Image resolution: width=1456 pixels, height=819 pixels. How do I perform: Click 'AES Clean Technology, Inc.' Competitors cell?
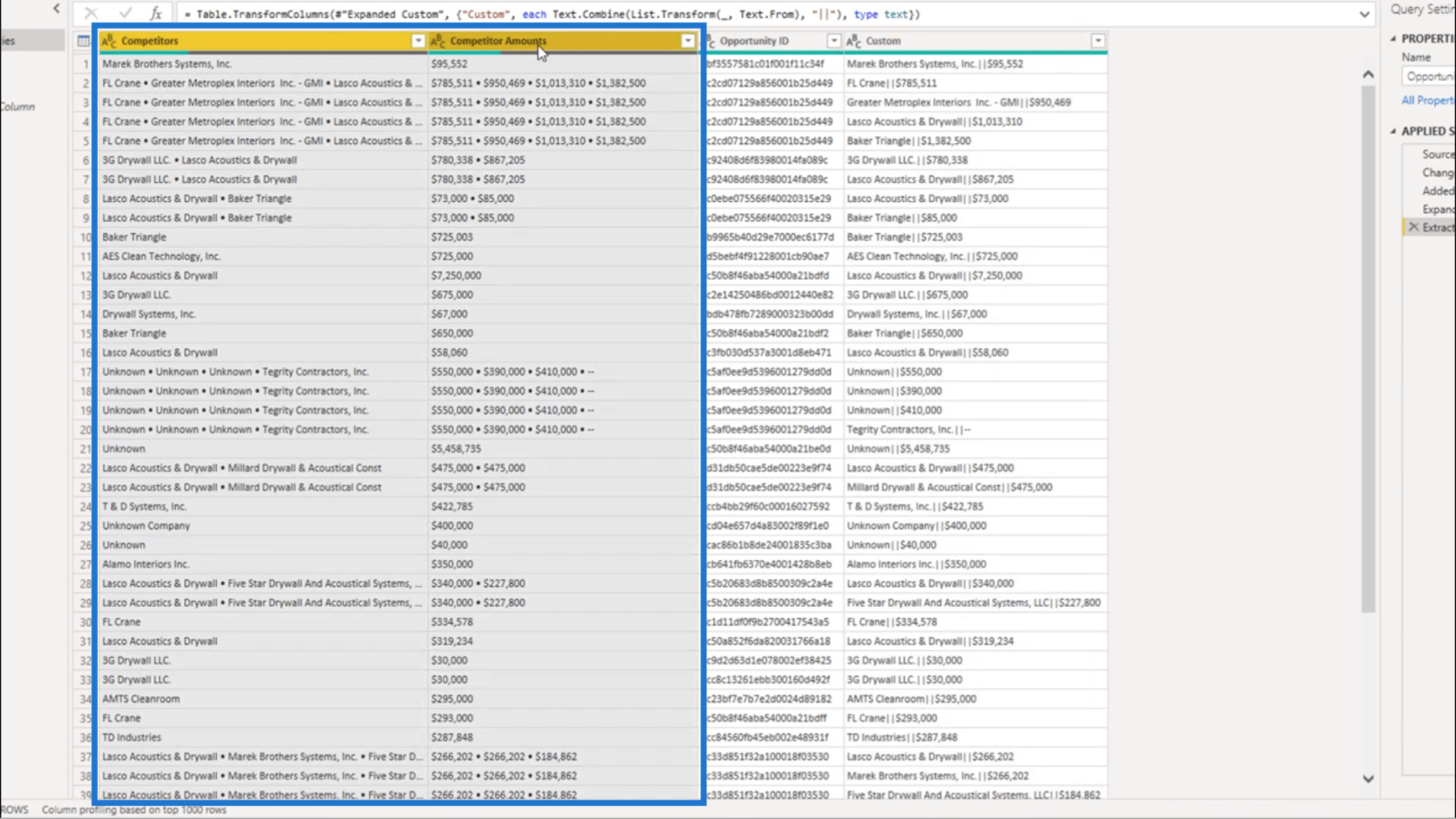click(x=263, y=257)
